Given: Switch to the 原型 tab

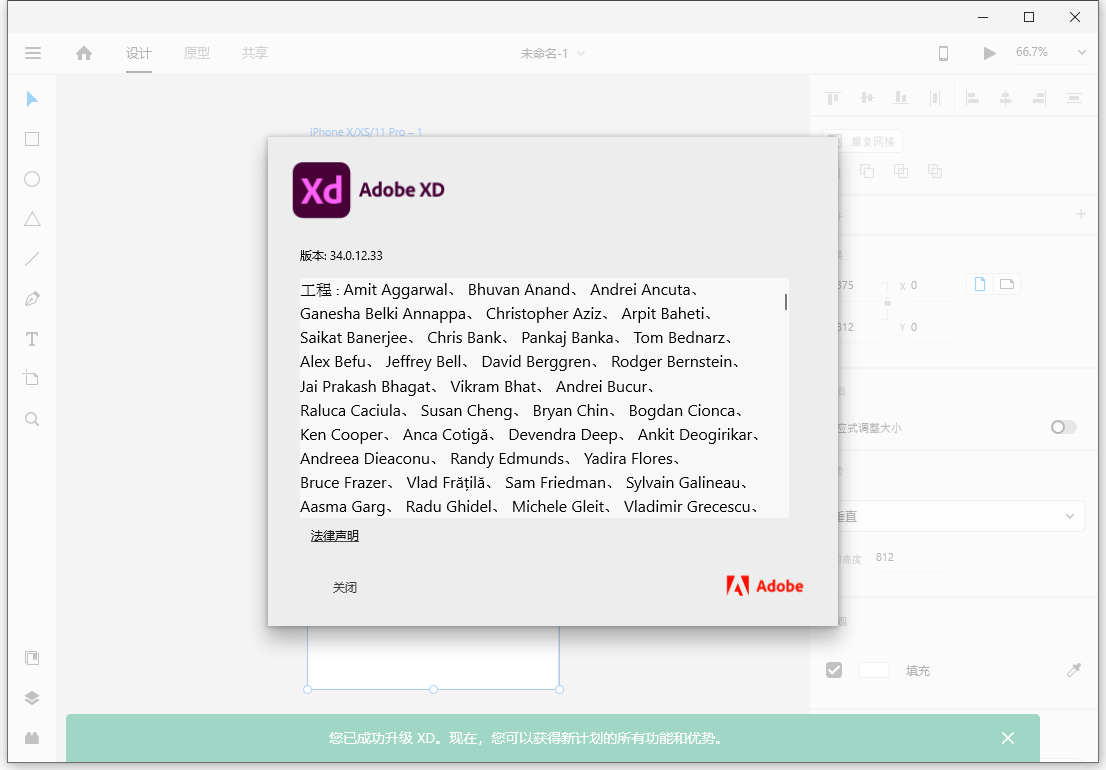Looking at the screenshot, I should [x=197, y=53].
